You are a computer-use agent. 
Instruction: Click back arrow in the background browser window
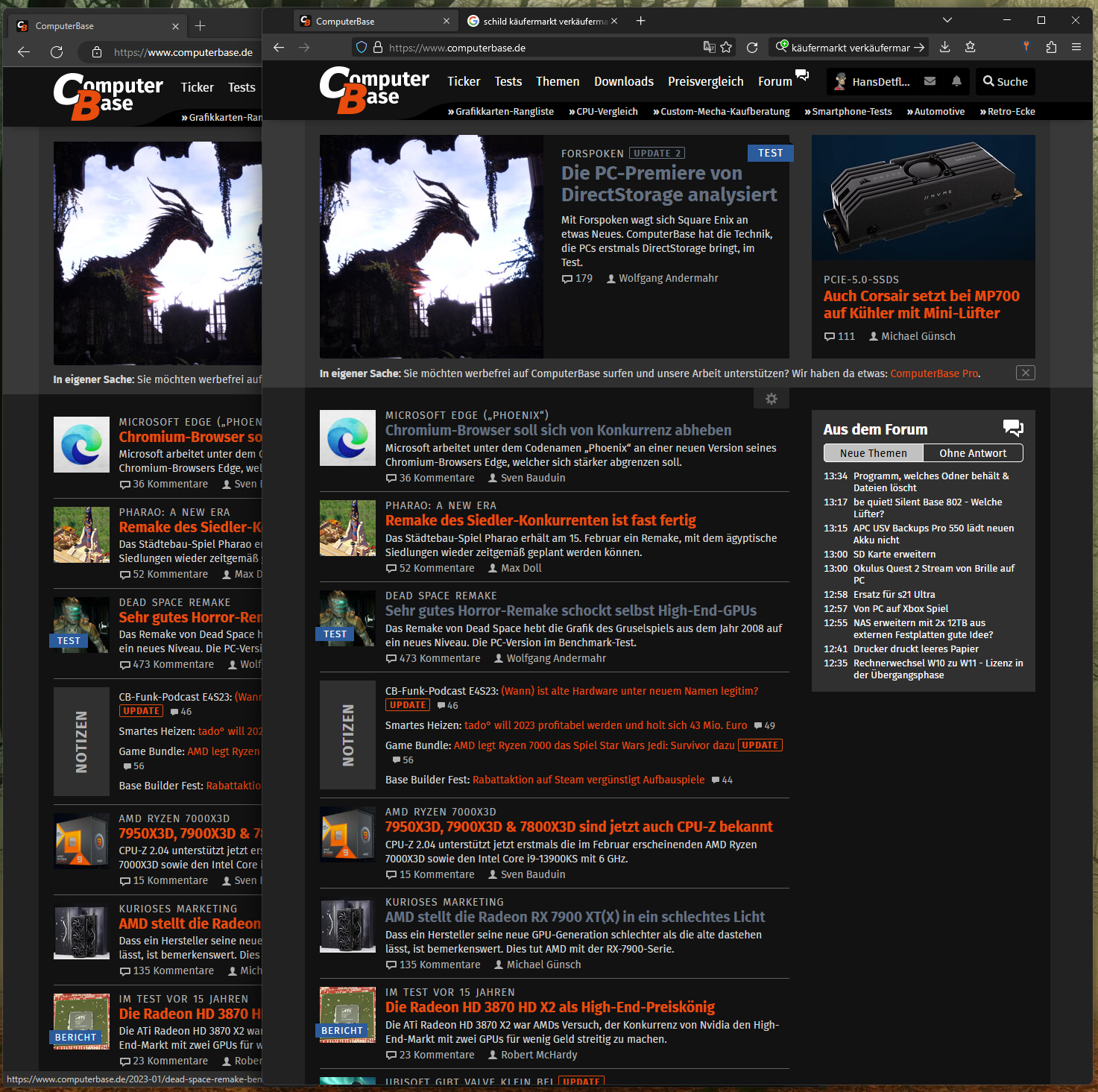pyautogui.click(x=24, y=52)
